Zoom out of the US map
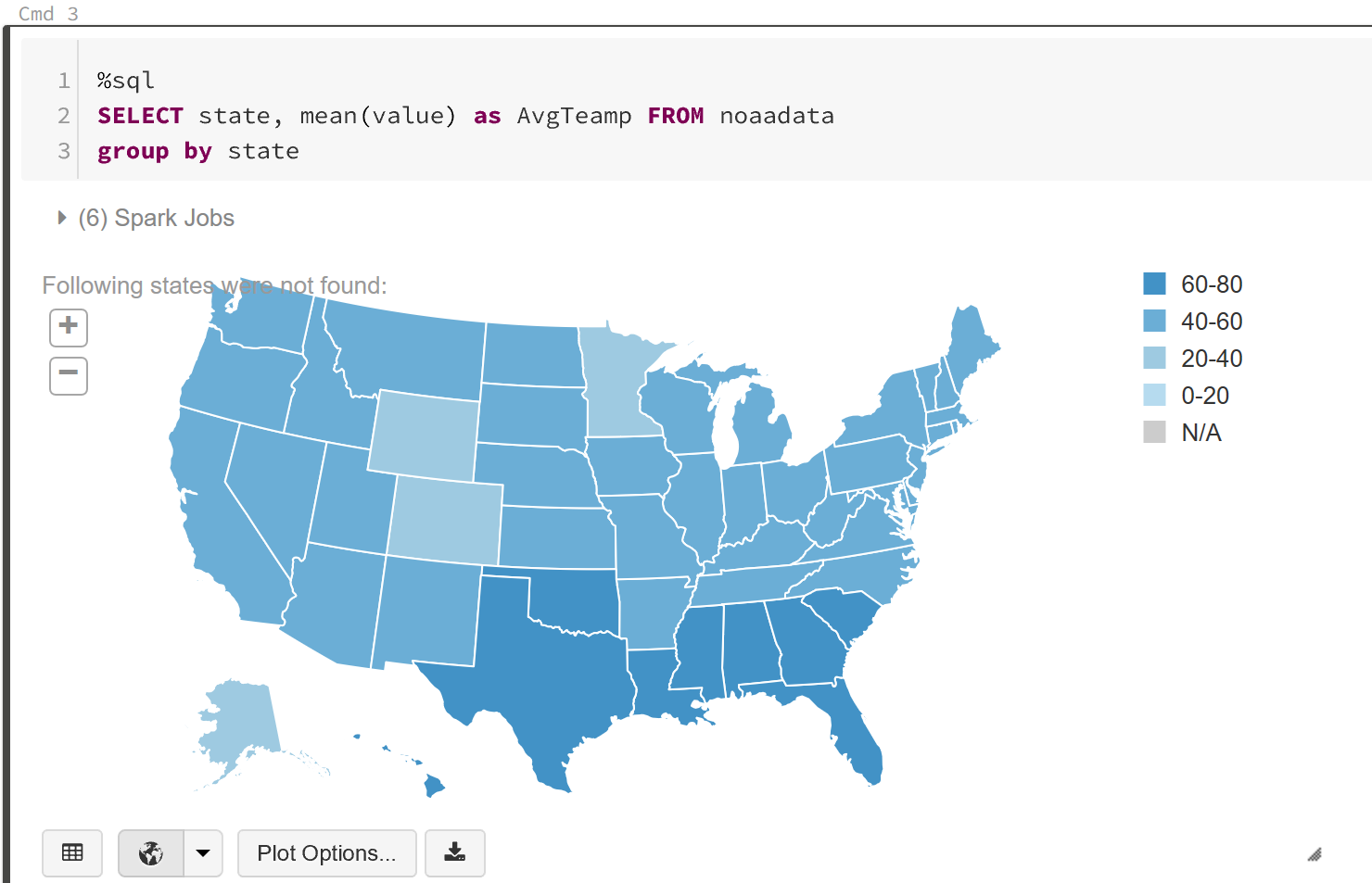The height and width of the screenshot is (883, 1372). (x=68, y=375)
